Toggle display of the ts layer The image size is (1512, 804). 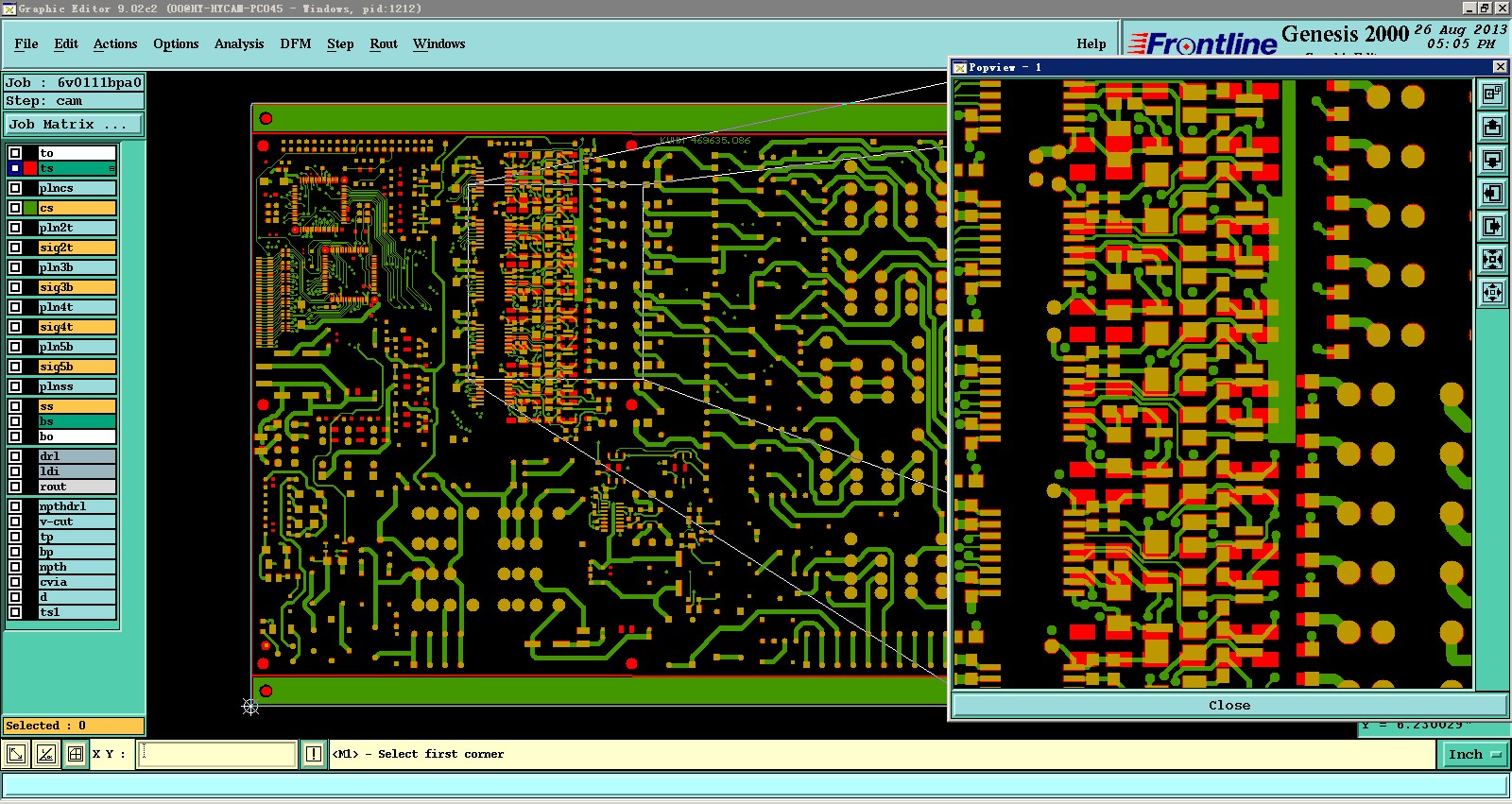pyautogui.click(x=15, y=168)
